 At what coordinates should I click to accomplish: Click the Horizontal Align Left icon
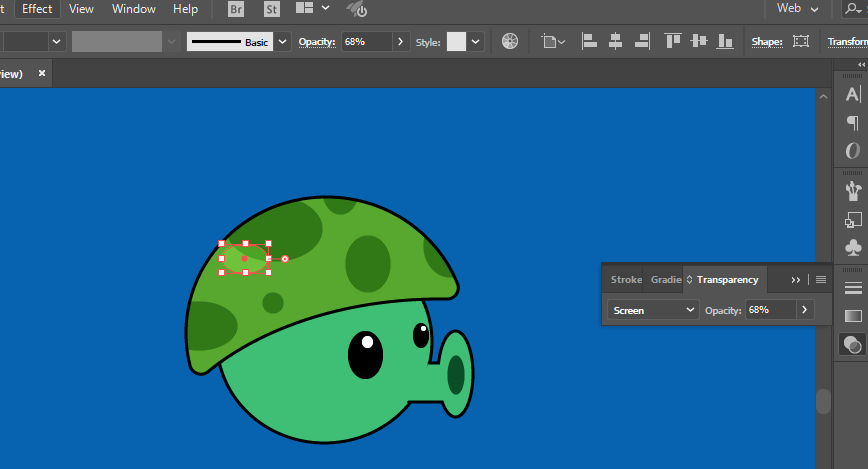click(590, 42)
